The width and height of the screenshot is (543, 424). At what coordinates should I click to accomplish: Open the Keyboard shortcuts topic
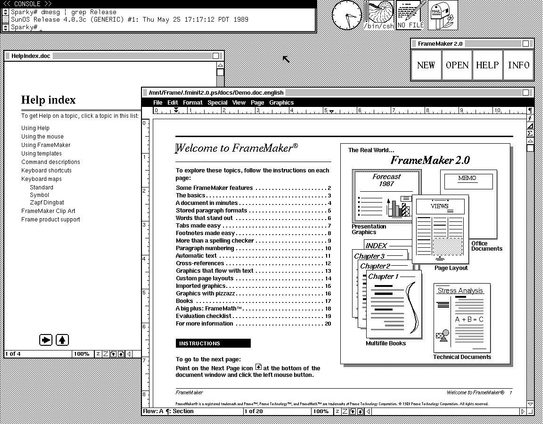(x=46, y=170)
